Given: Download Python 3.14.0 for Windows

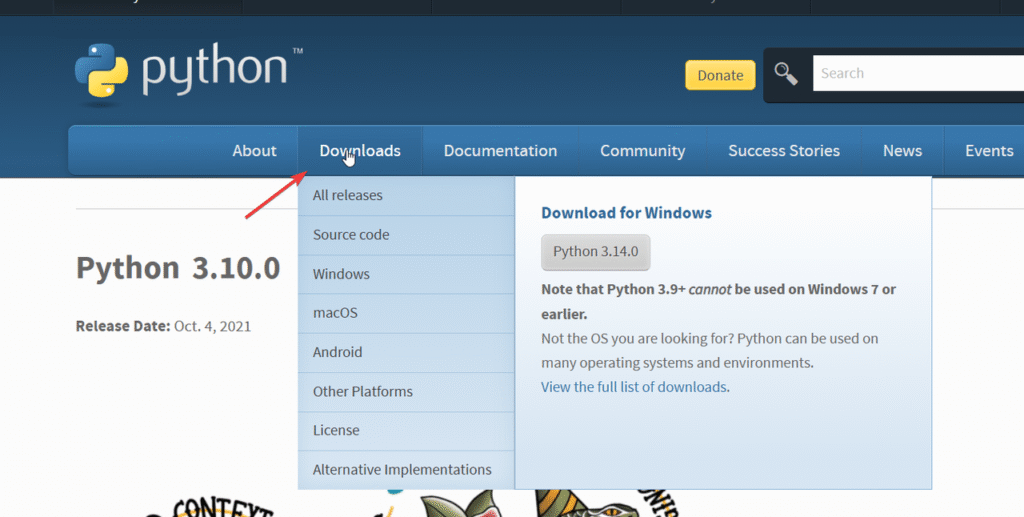Looking at the screenshot, I should point(595,252).
